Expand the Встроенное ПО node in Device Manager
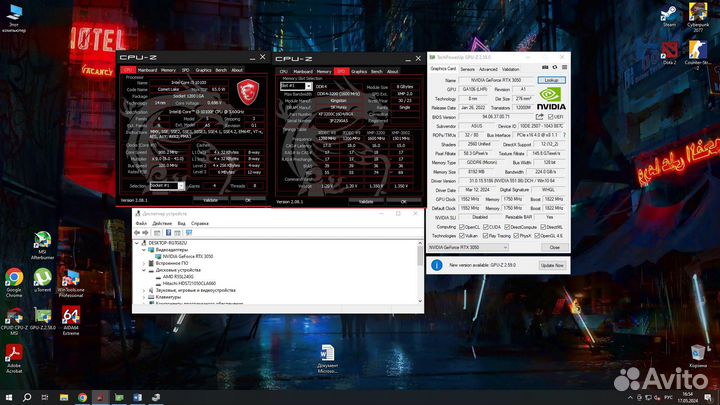The width and height of the screenshot is (720, 405). coord(144,263)
